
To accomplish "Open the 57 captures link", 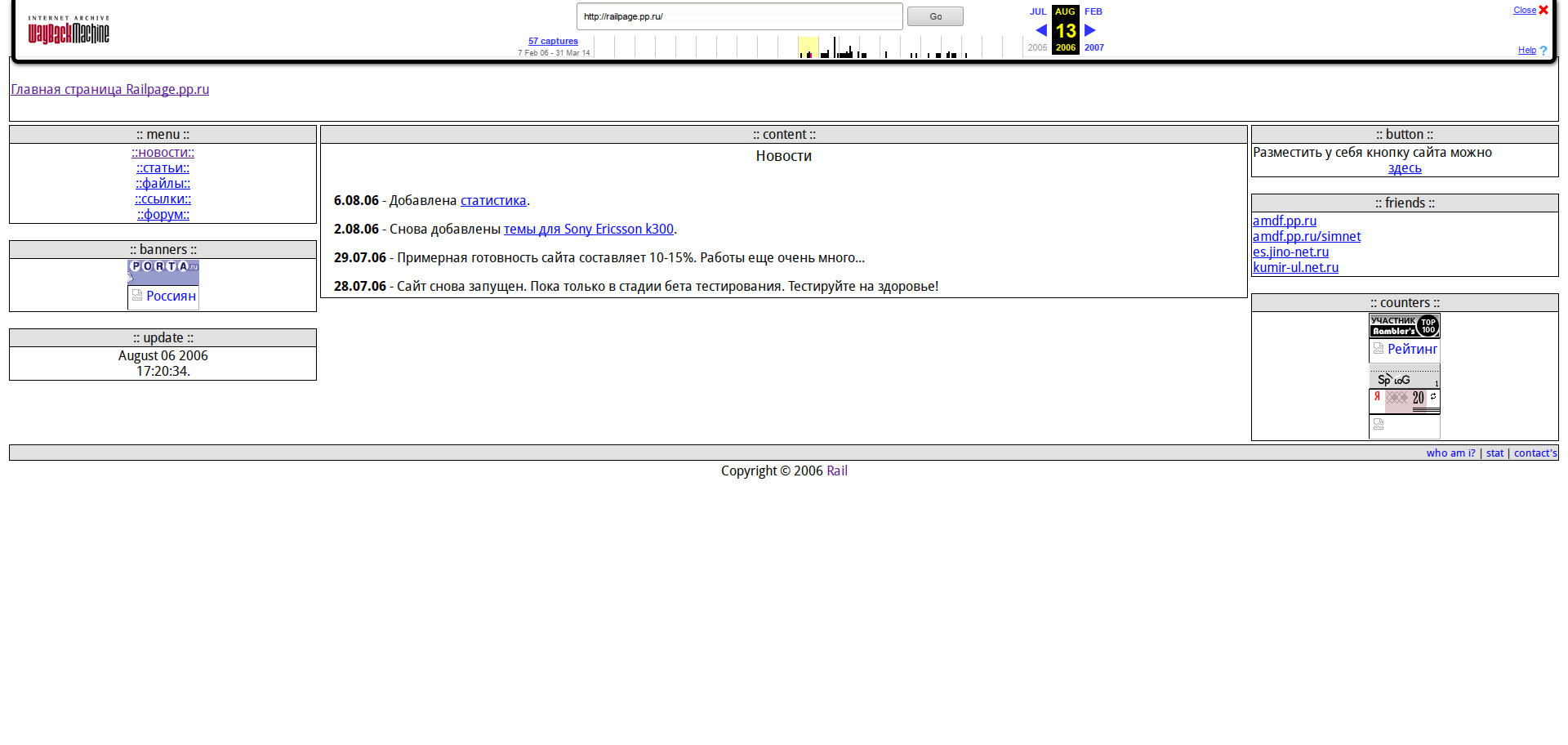I will 553,41.
